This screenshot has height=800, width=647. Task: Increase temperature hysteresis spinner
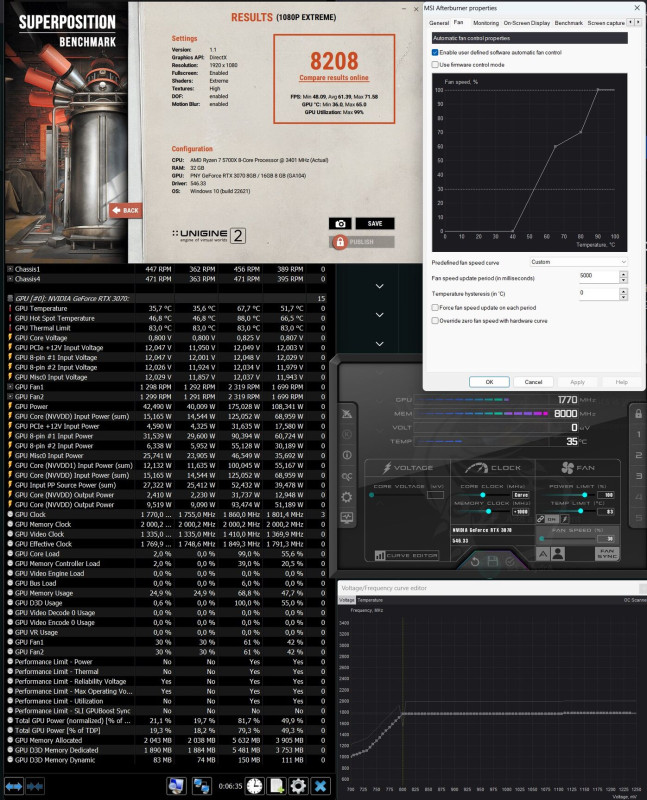[623, 291]
